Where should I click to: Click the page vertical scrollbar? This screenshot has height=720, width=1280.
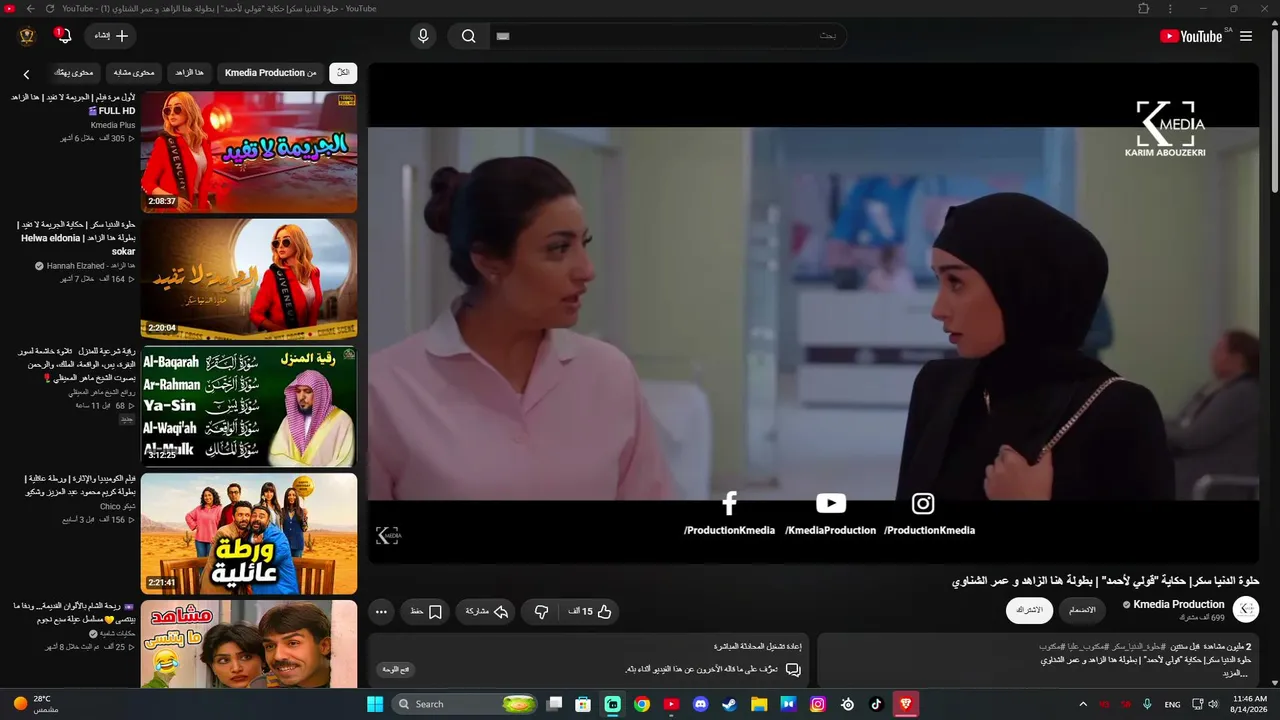point(1274,110)
